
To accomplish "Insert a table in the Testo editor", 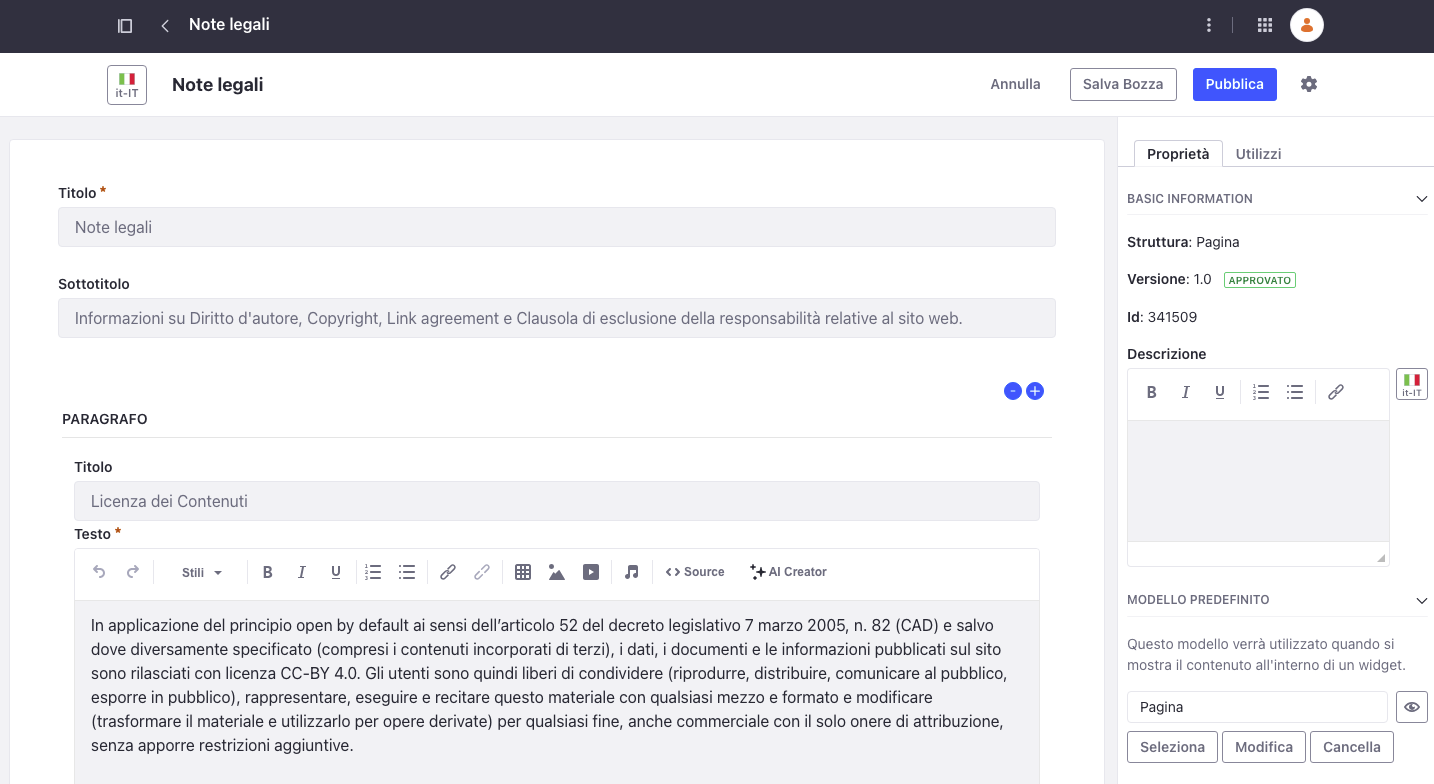I will 522,572.
